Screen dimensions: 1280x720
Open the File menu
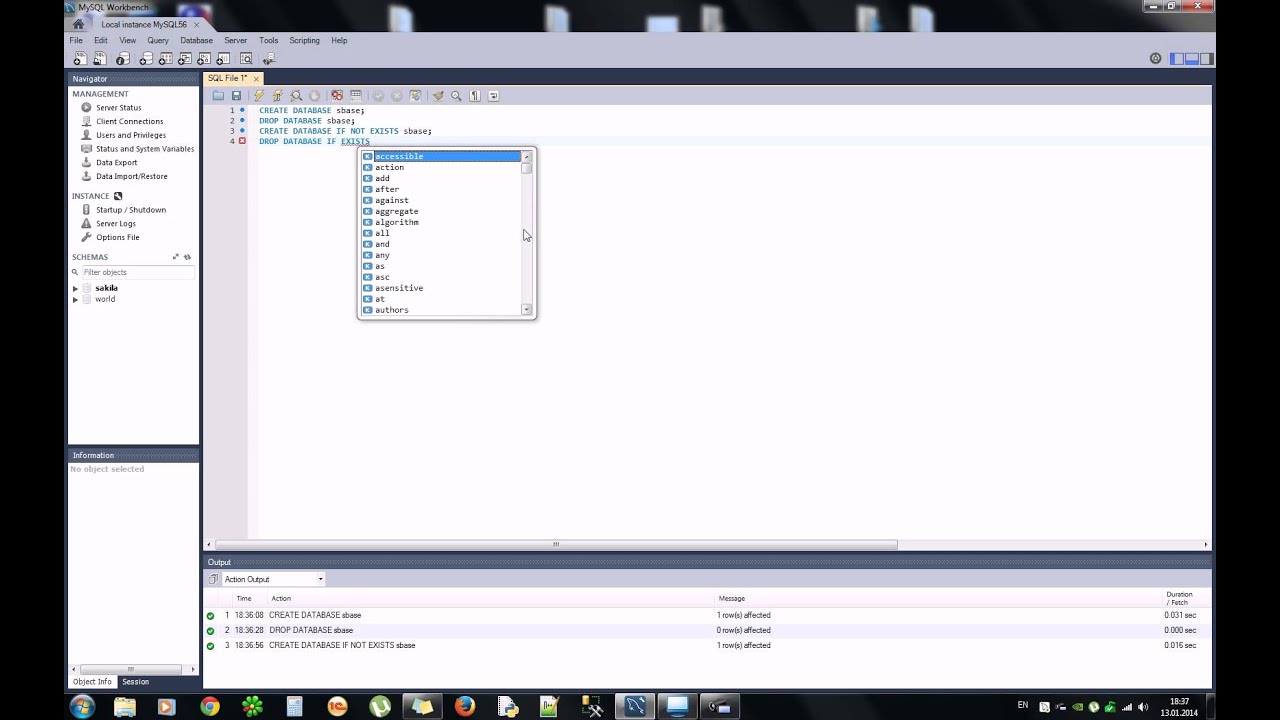coord(76,41)
